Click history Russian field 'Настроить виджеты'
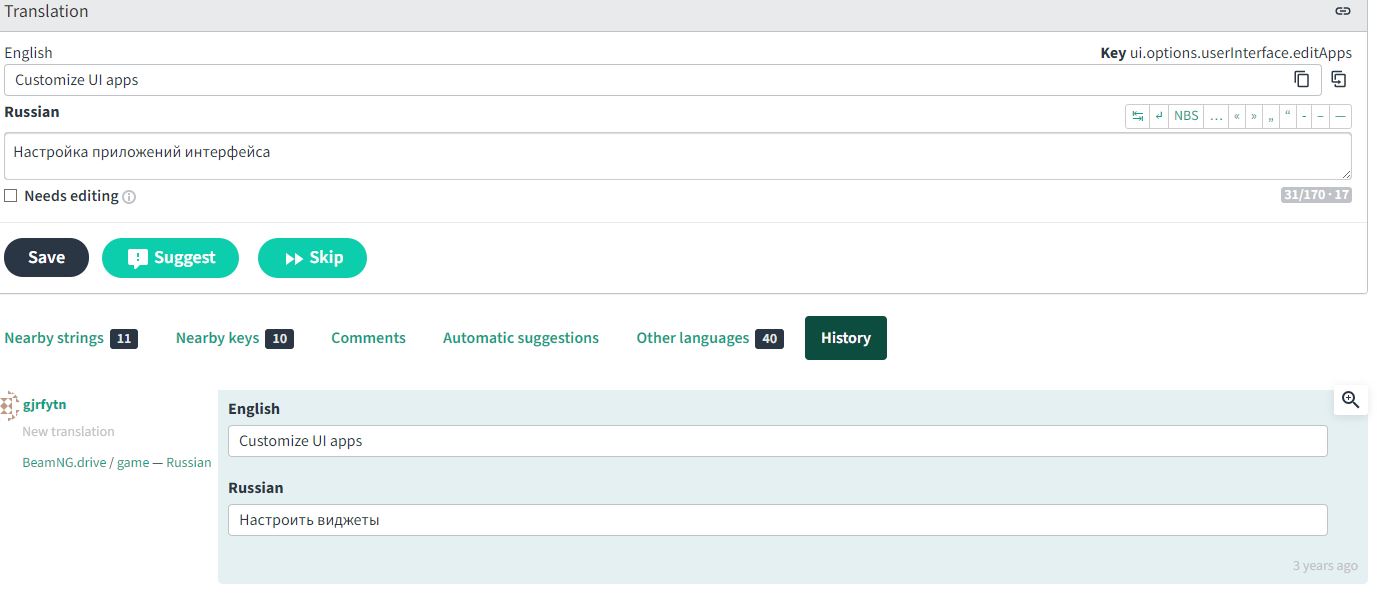Screen dimensions: 1377x594 [778, 520]
